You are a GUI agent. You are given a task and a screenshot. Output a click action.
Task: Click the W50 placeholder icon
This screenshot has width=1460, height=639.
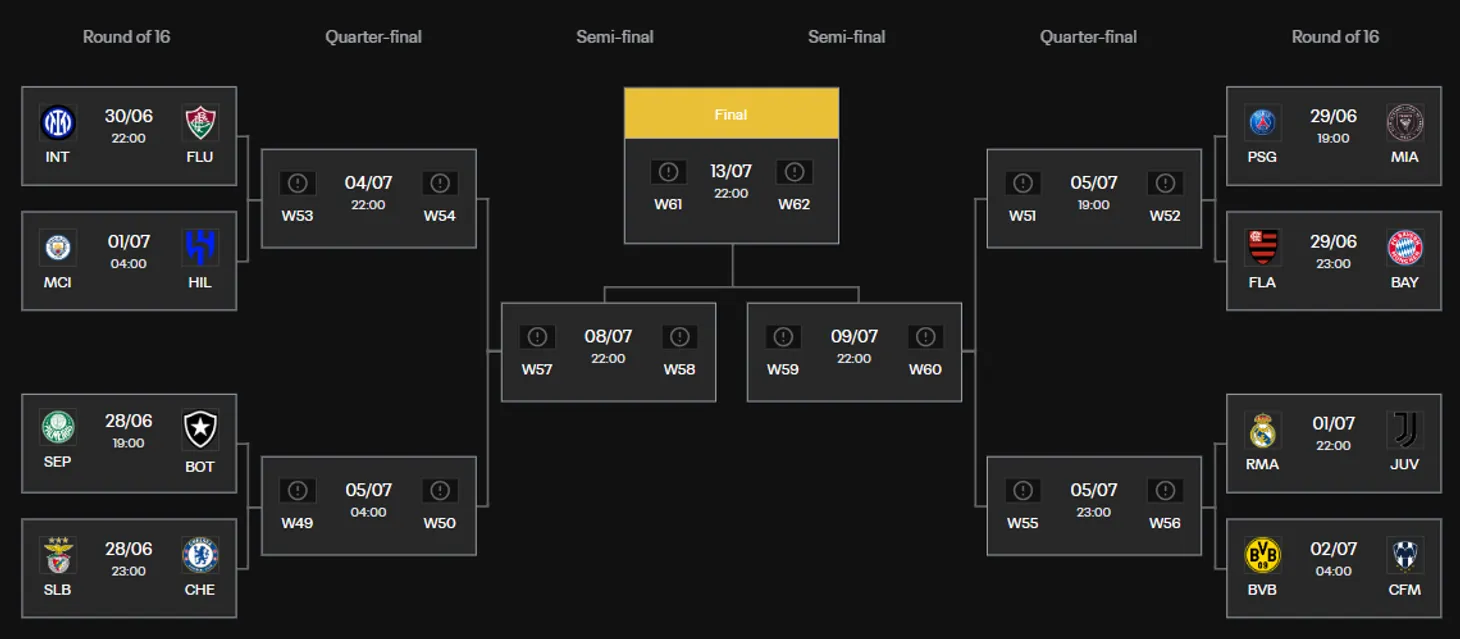(439, 490)
